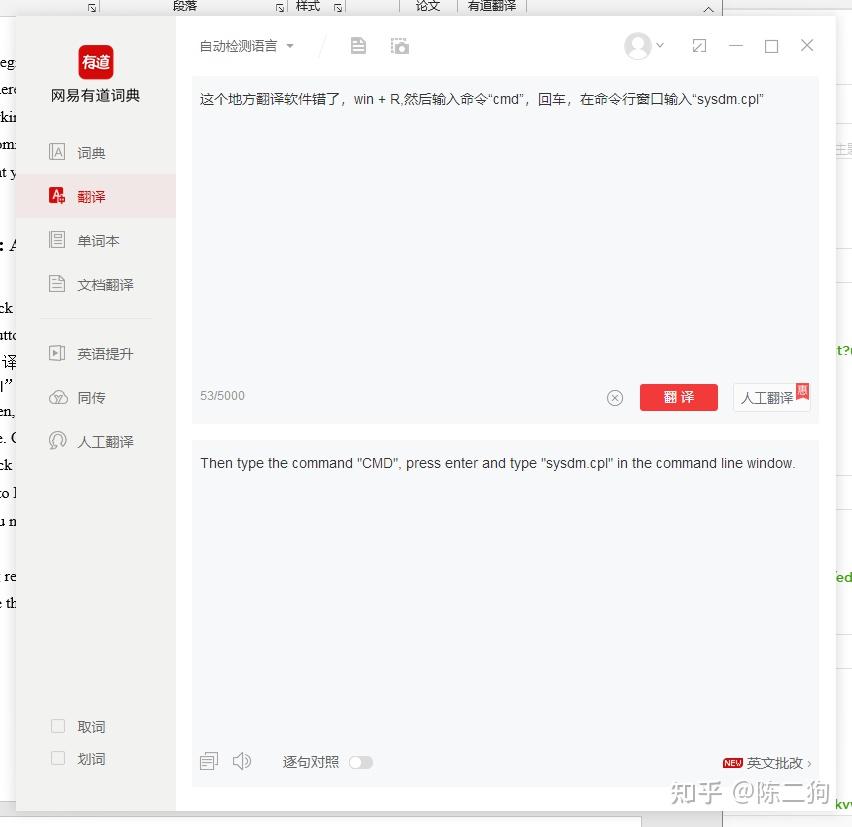
Task: Click the 英语提升 play icon
Action: [57, 353]
